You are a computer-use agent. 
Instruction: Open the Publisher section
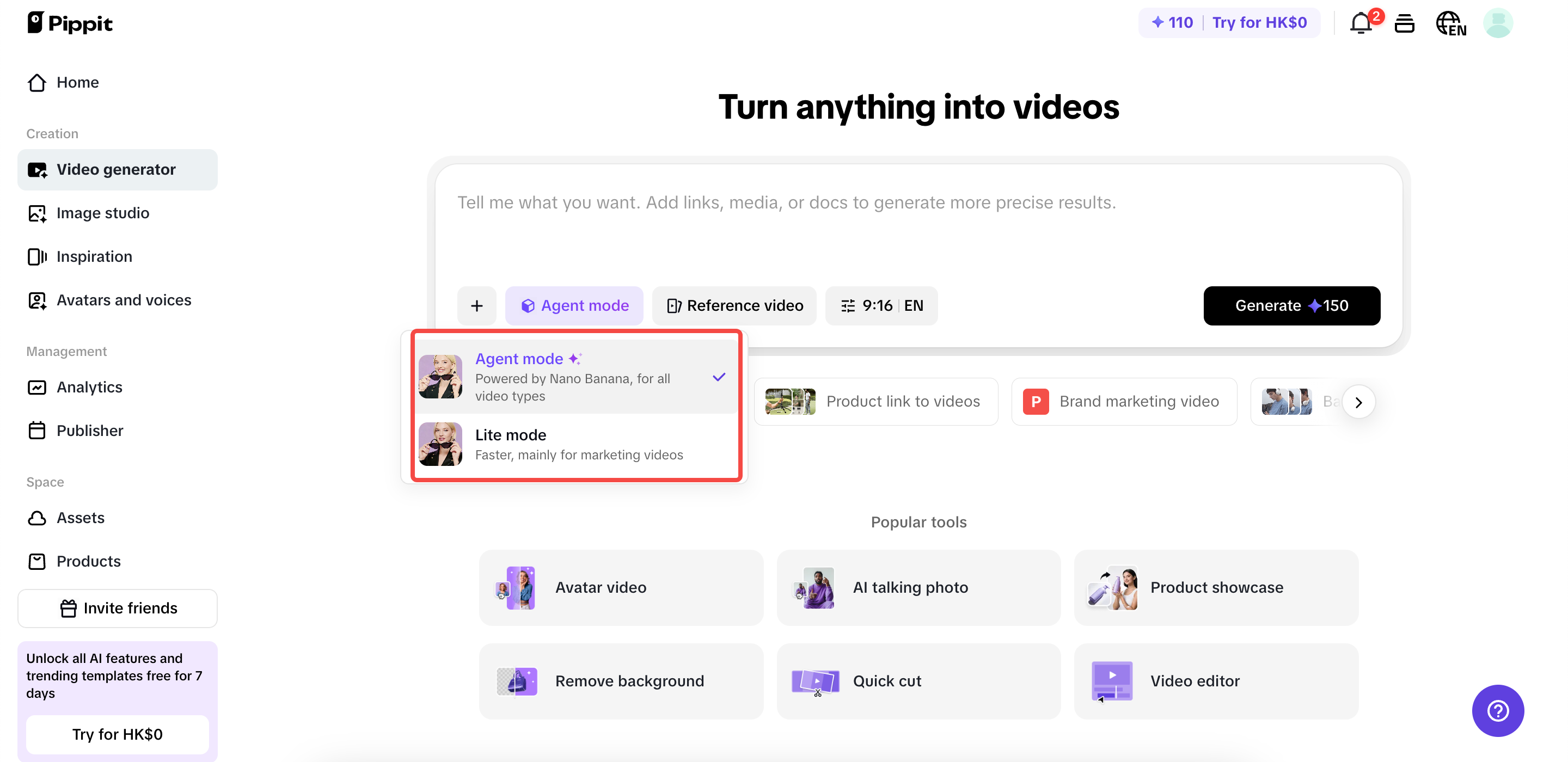pyautogui.click(x=90, y=431)
